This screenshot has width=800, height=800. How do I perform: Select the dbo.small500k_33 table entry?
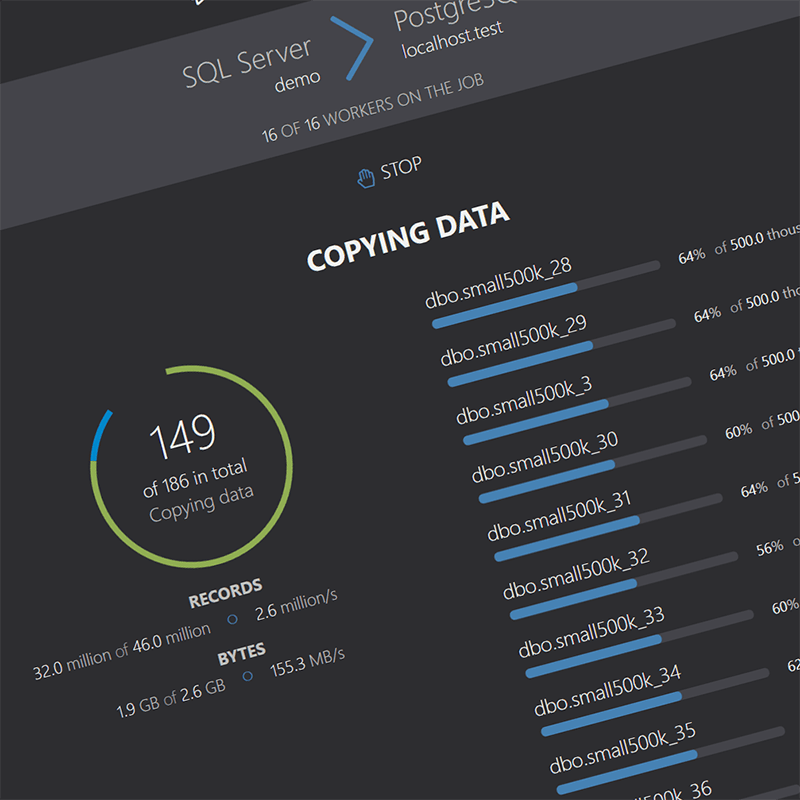click(x=591, y=630)
